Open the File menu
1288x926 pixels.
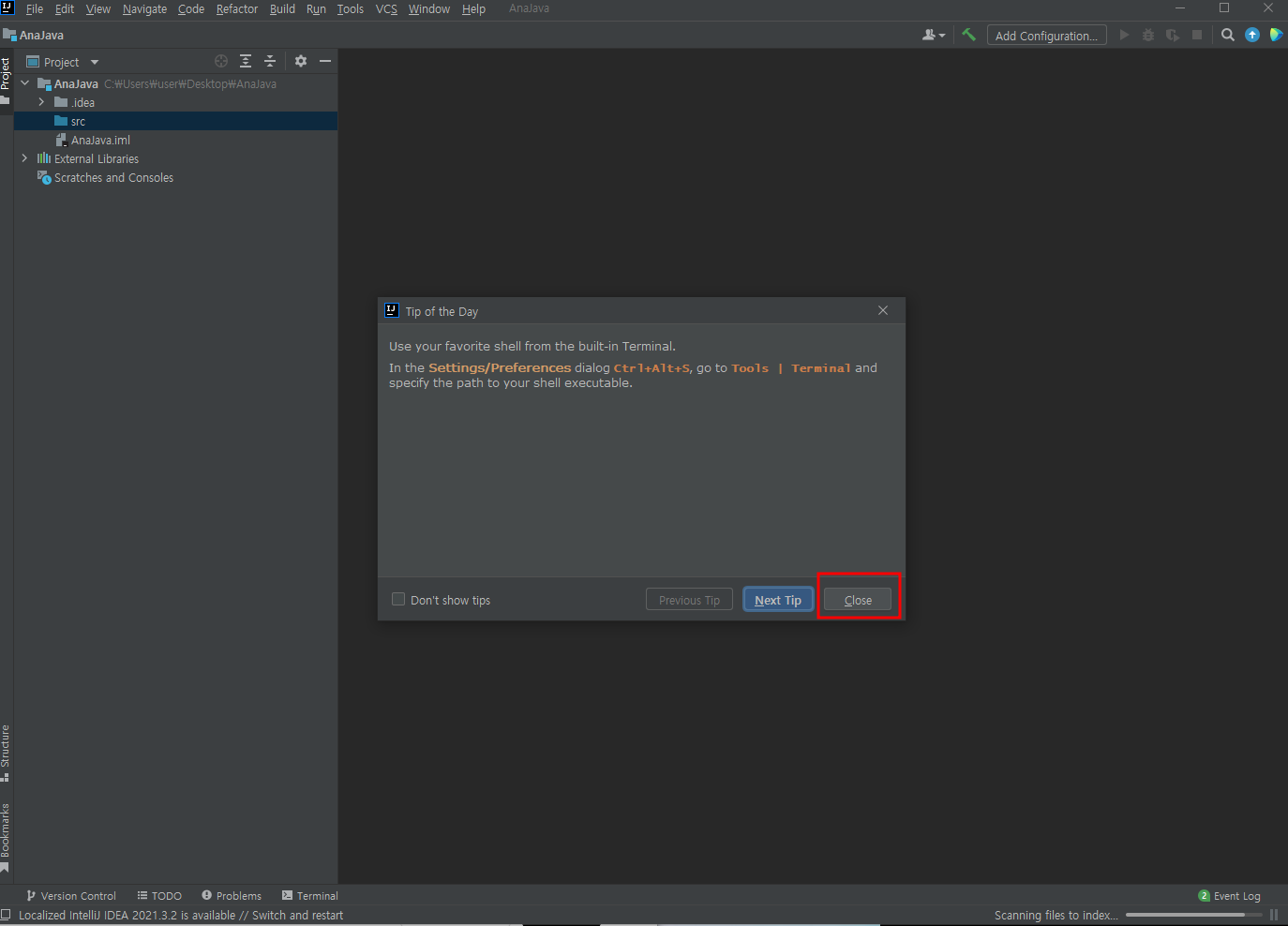click(x=35, y=9)
